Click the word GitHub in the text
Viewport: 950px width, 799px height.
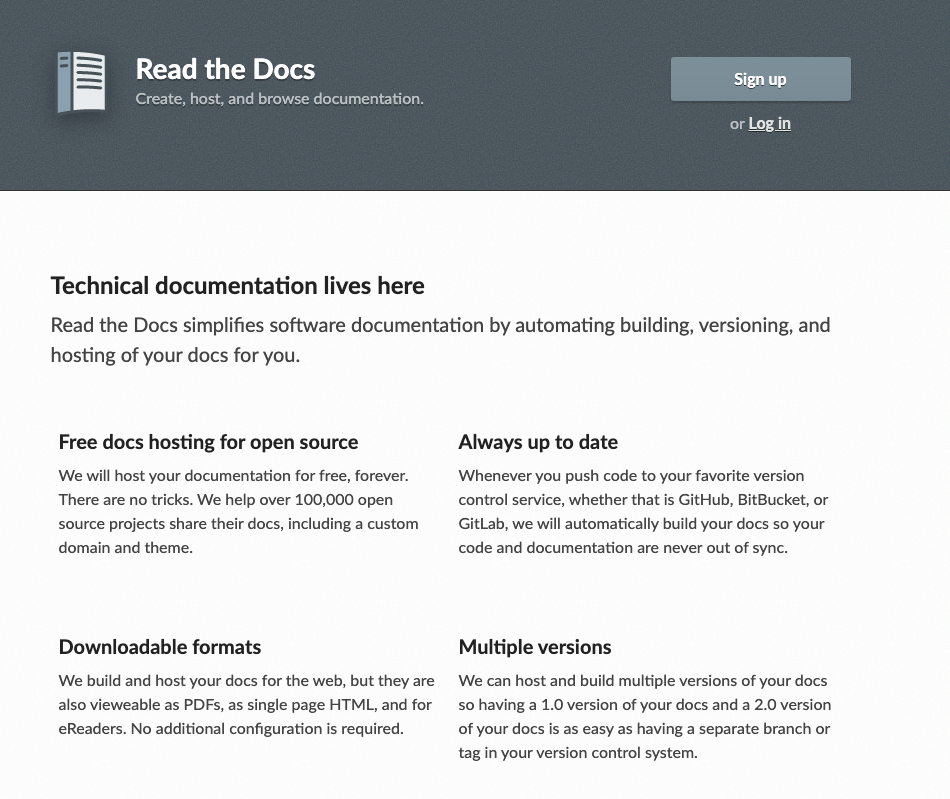[x=706, y=500]
